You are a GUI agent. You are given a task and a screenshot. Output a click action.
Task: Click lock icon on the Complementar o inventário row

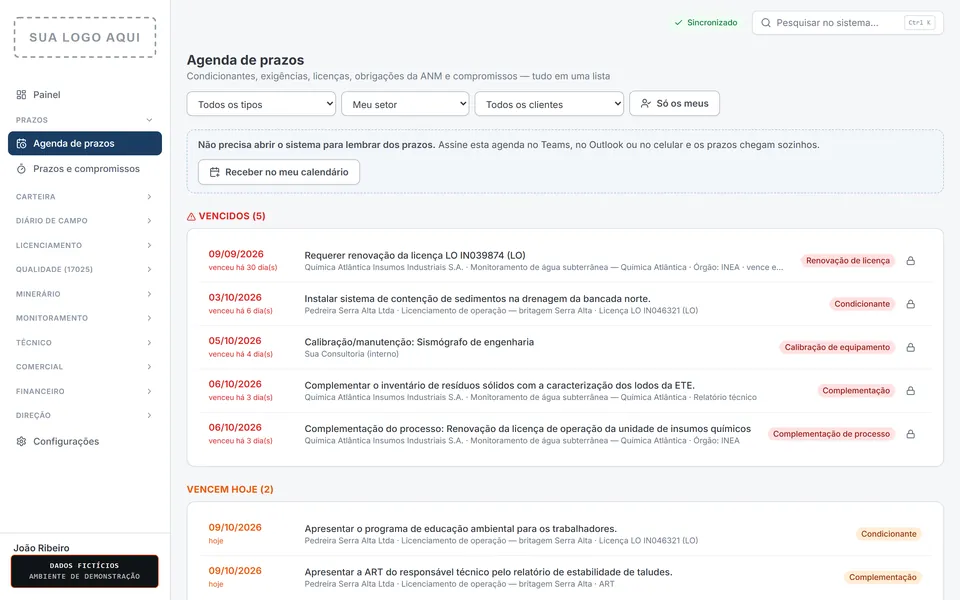[910, 391]
